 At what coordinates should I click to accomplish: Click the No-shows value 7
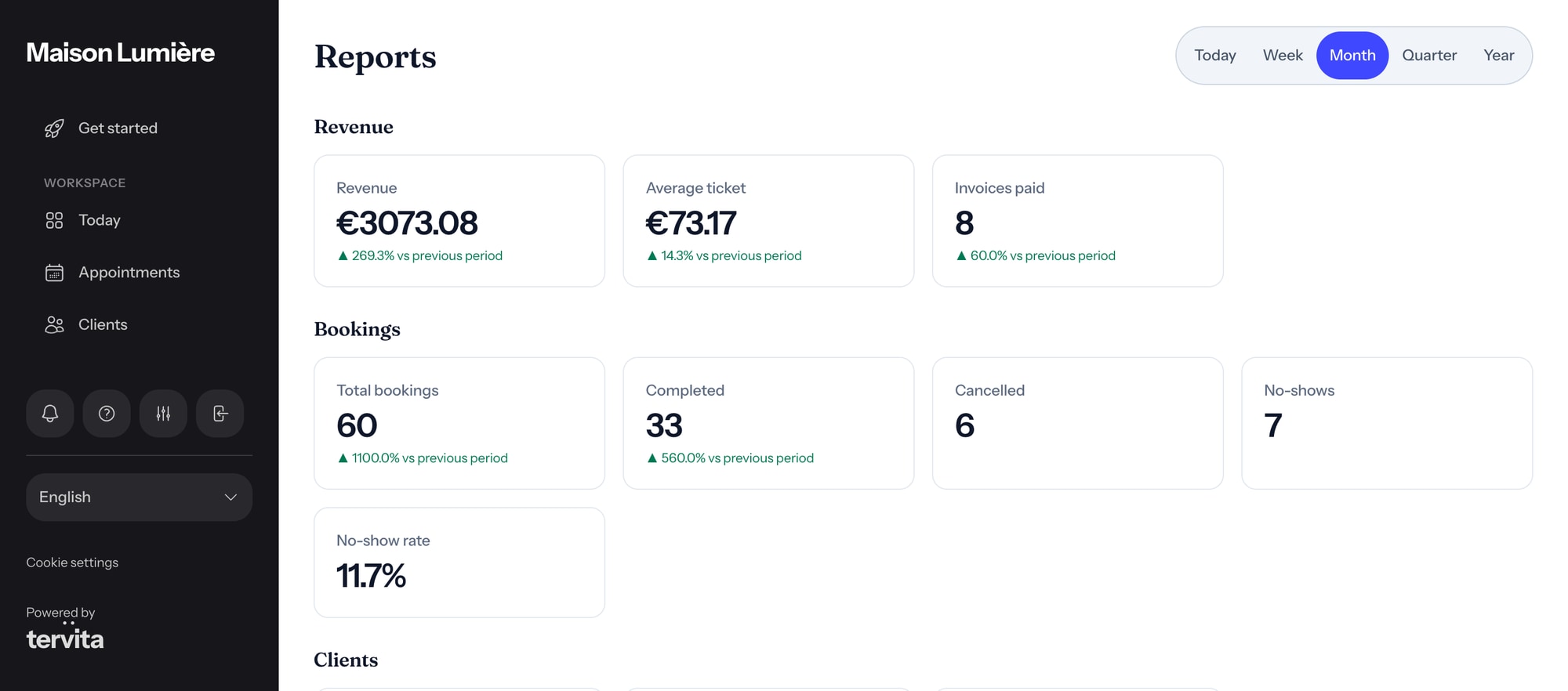(1273, 425)
